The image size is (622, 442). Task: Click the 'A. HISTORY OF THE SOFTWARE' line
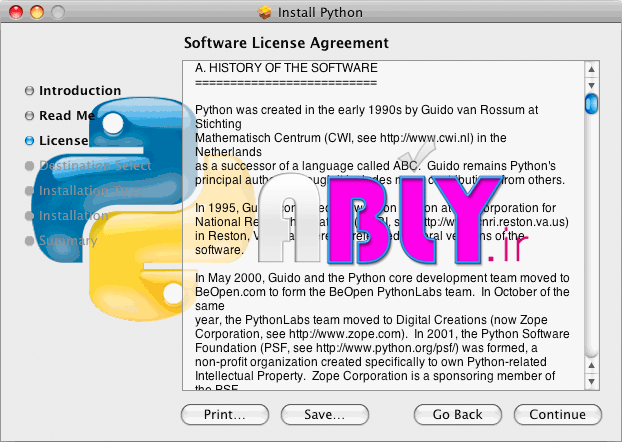286,68
